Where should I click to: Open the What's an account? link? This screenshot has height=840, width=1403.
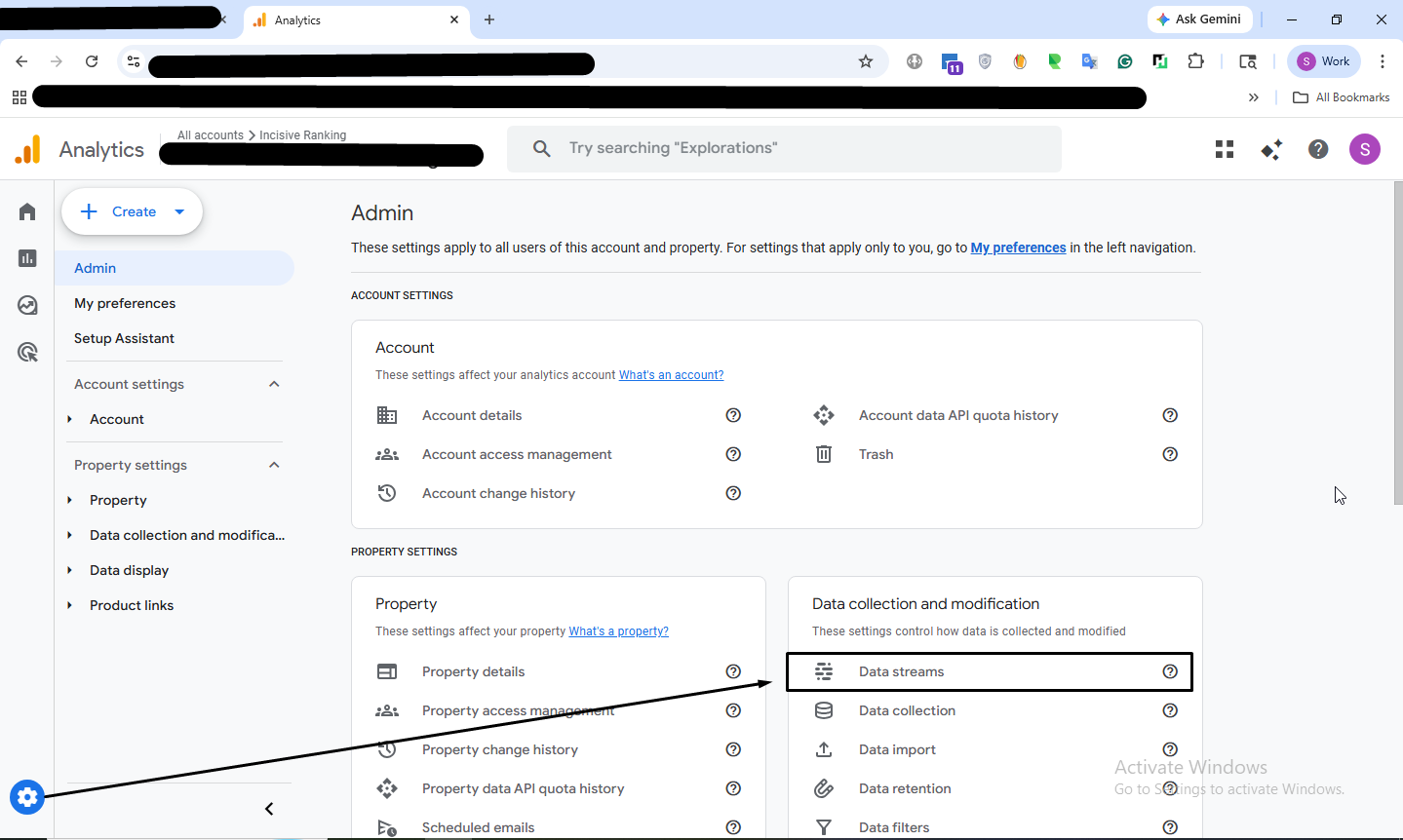[671, 375]
